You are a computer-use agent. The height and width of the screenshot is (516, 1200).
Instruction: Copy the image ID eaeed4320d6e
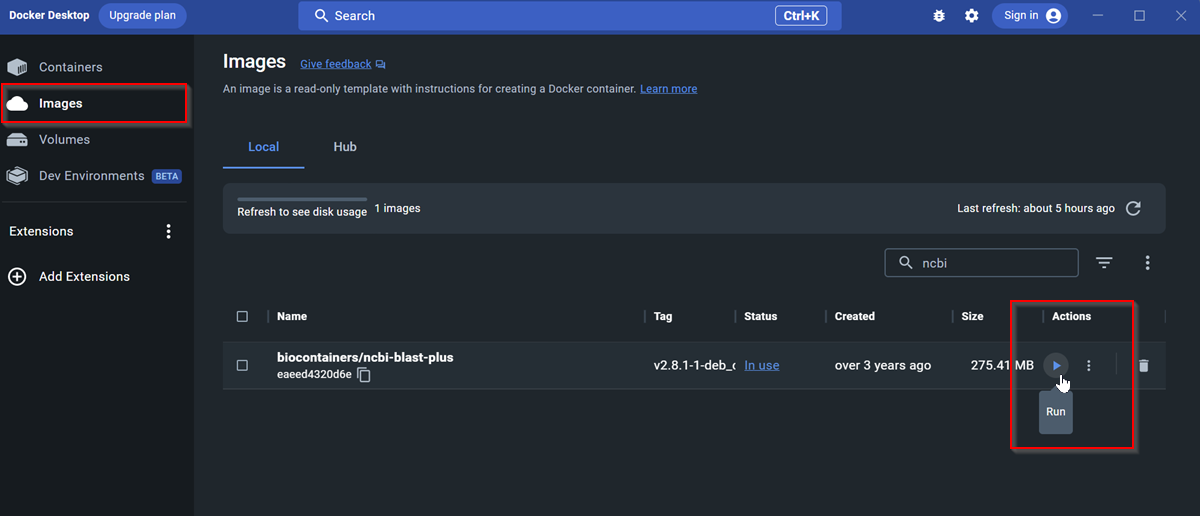pos(364,375)
